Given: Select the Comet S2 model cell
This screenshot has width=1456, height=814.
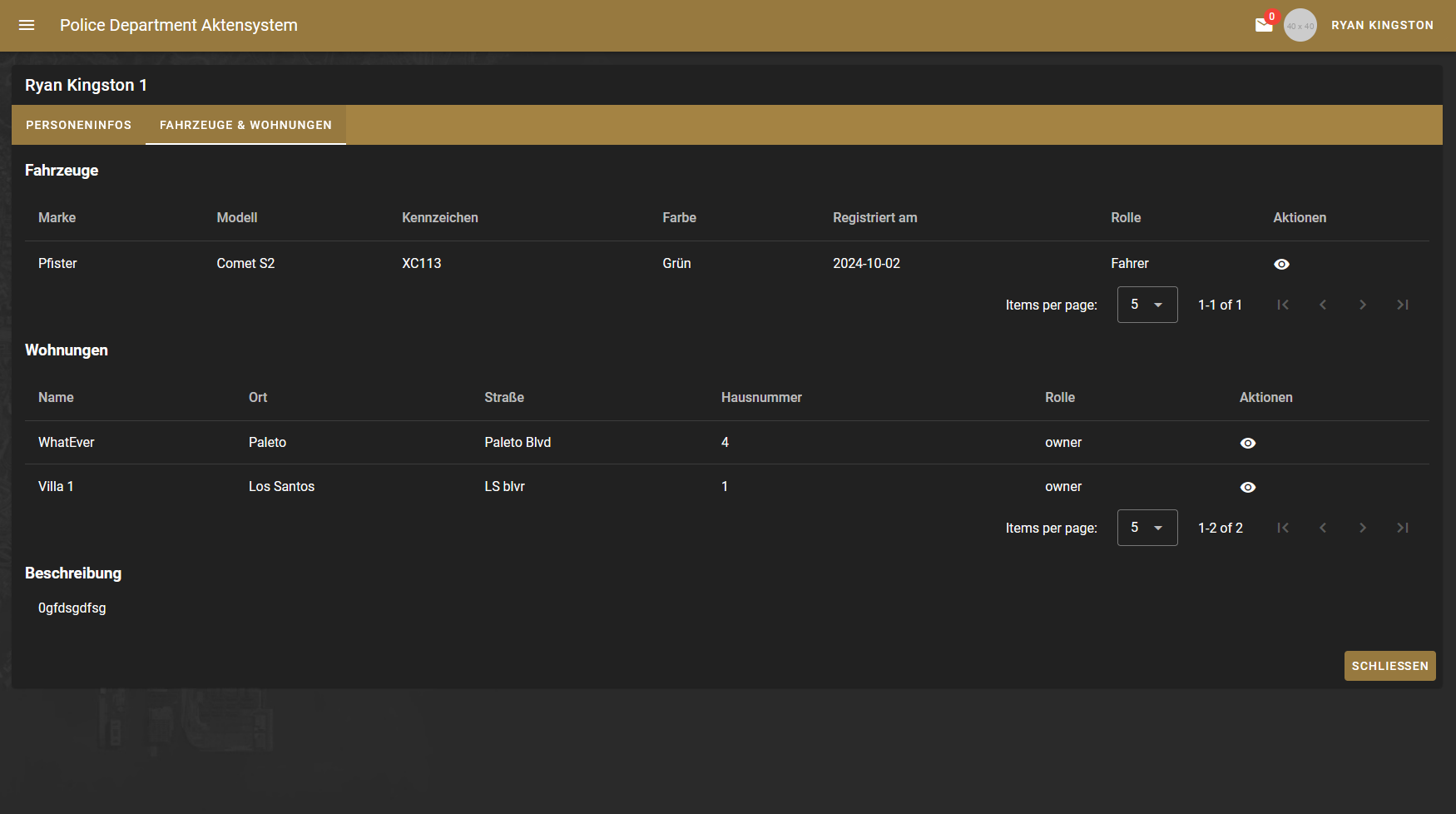Looking at the screenshot, I should pyautogui.click(x=245, y=263).
